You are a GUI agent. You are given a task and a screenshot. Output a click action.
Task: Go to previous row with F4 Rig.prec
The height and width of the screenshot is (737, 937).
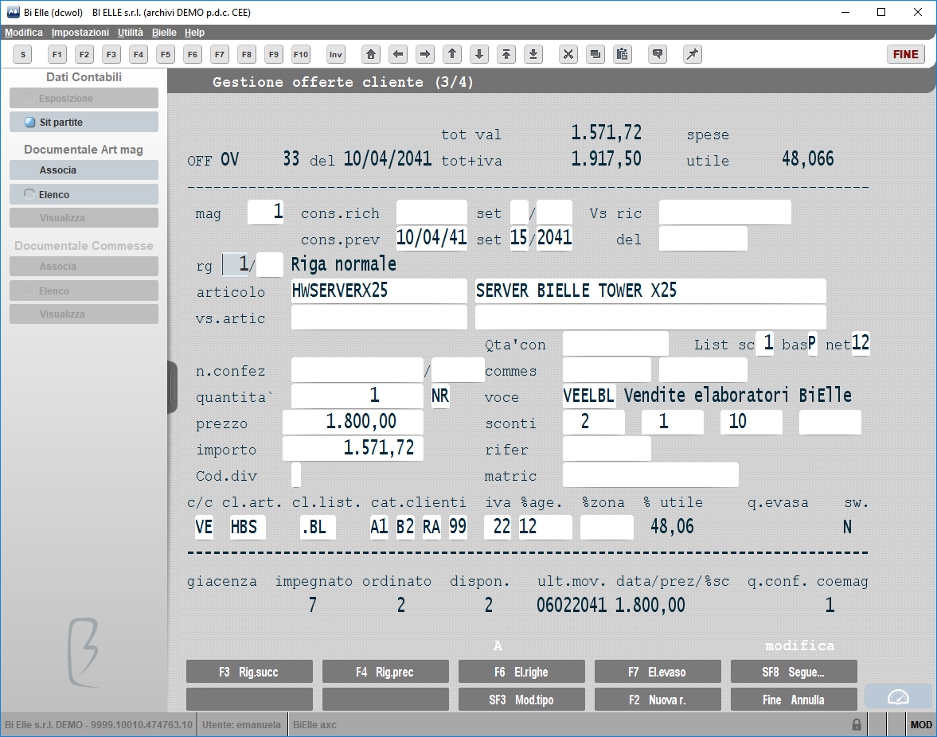click(x=385, y=672)
